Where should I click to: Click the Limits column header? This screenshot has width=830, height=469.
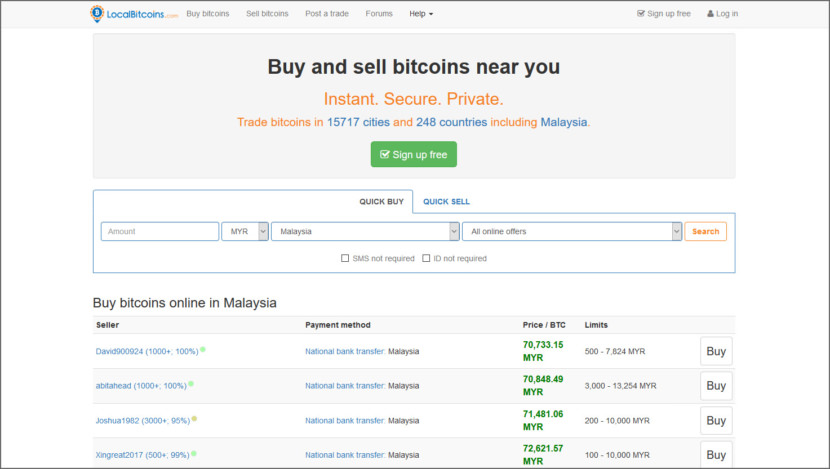(596, 325)
